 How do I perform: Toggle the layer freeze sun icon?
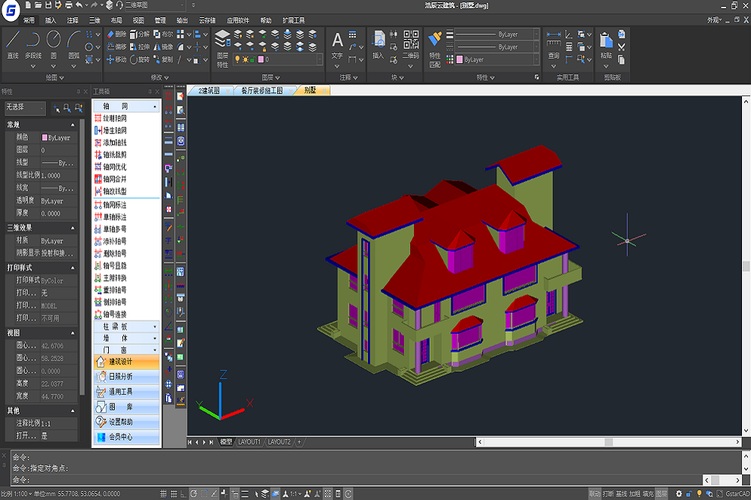[245, 59]
